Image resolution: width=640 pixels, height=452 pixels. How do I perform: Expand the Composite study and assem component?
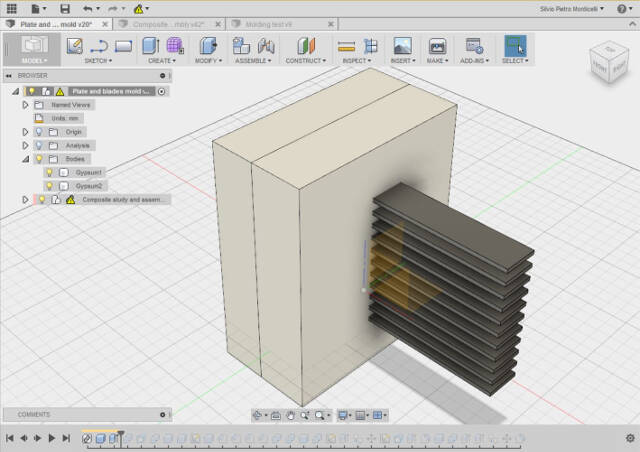click(25, 200)
